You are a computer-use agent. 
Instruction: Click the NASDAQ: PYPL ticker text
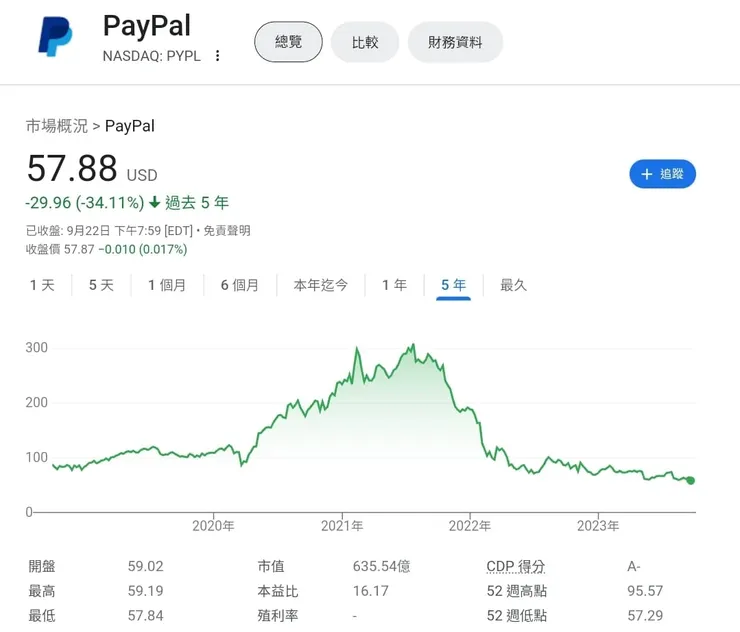(x=151, y=56)
